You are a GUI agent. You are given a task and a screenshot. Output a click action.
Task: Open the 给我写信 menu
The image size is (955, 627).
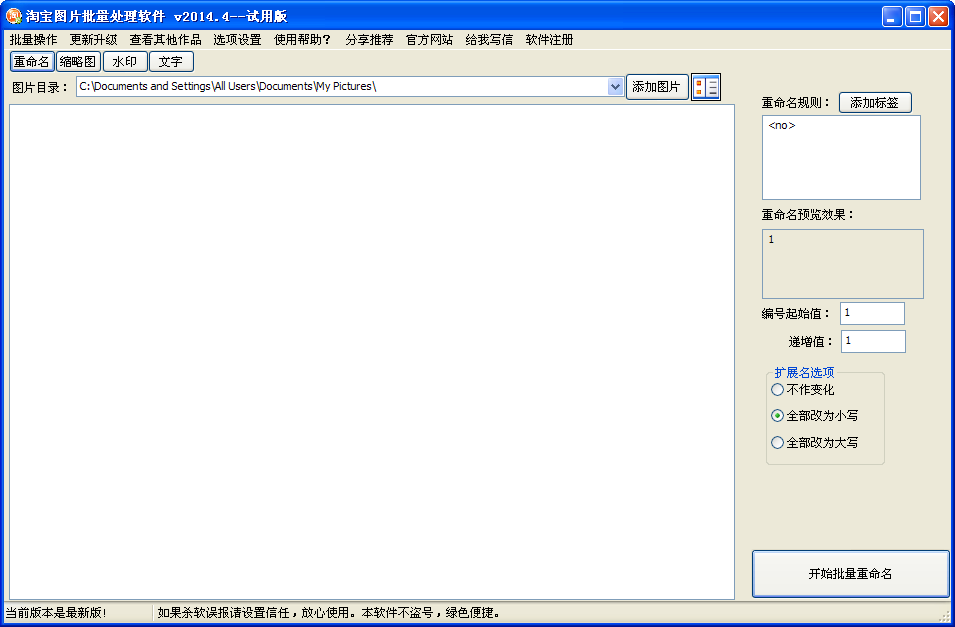tap(489, 40)
